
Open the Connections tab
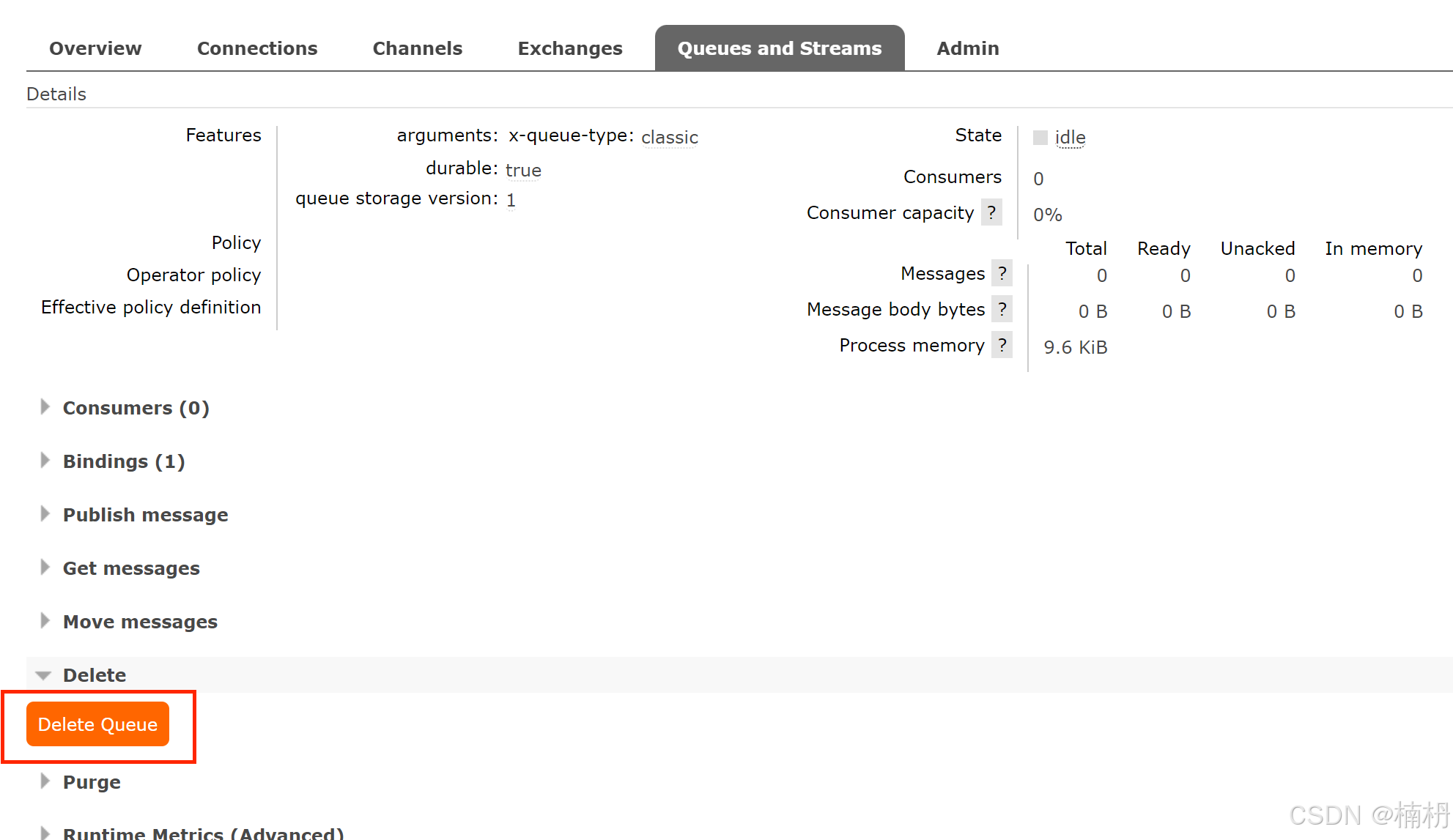click(x=257, y=48)
